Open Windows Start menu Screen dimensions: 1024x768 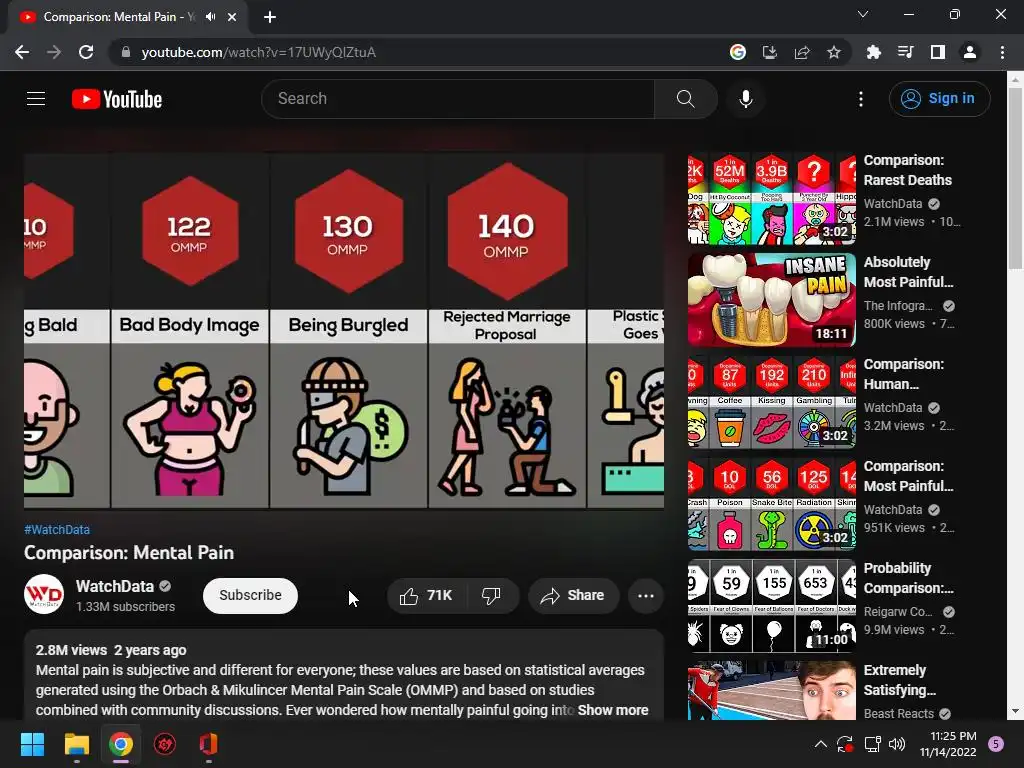32,744
